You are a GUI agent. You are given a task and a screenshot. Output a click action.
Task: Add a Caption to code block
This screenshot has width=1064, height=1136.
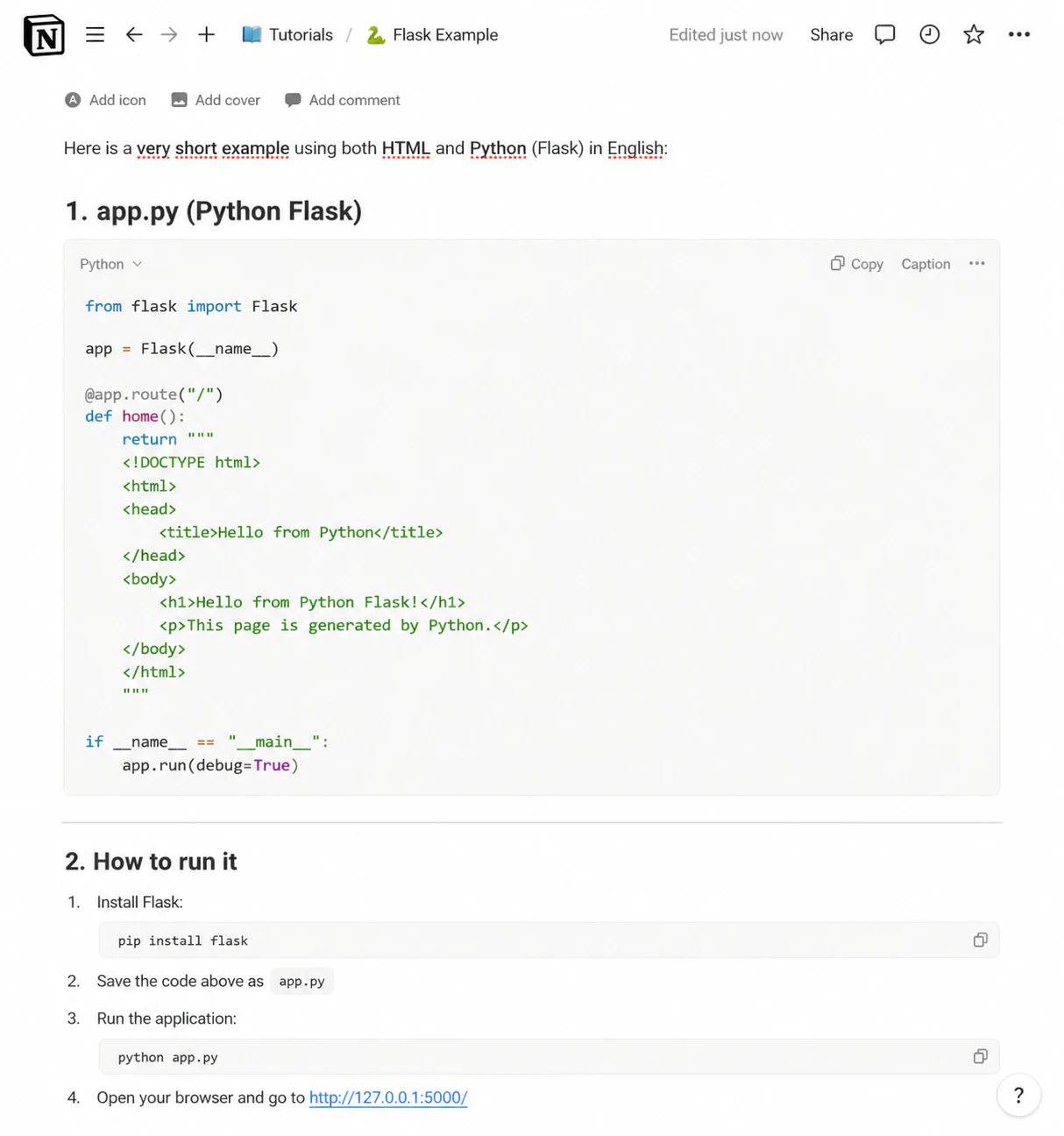[x=926, y=264]
